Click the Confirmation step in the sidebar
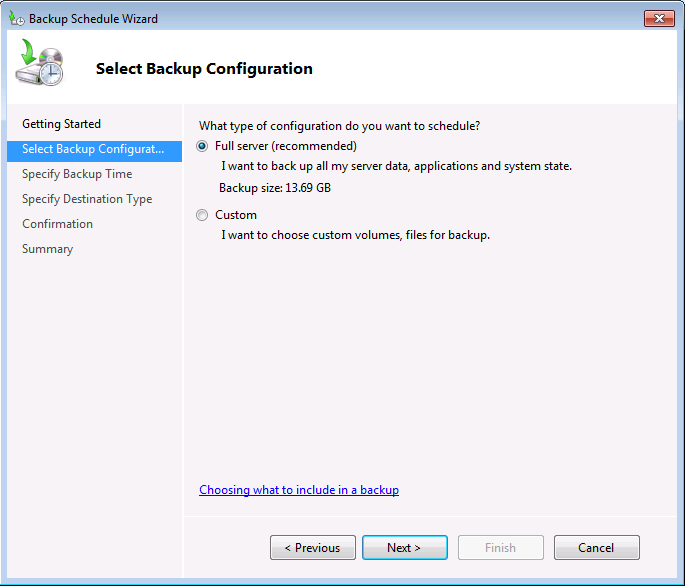 coord(58,224)
